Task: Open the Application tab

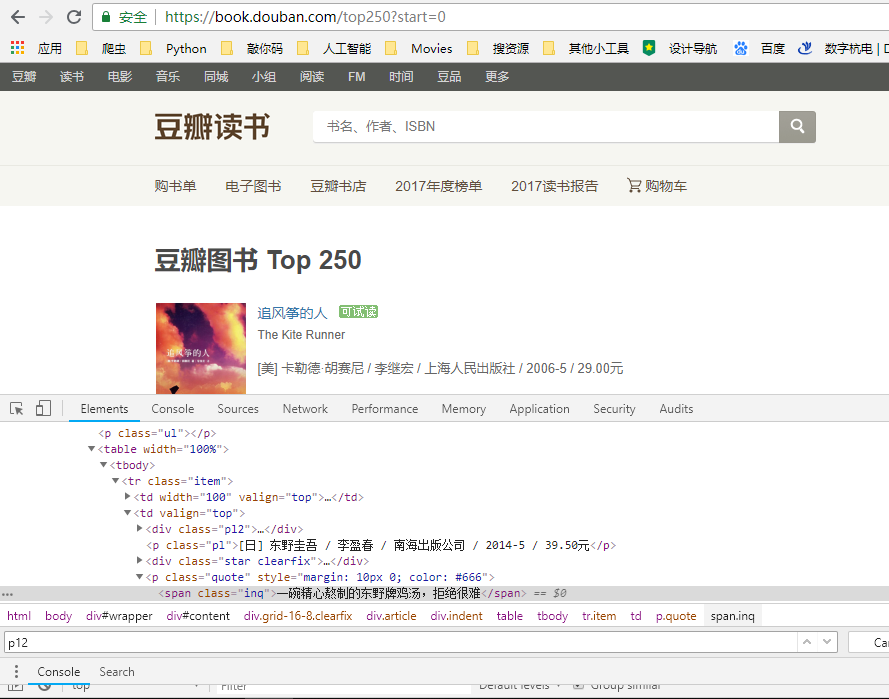Action: 539,409
